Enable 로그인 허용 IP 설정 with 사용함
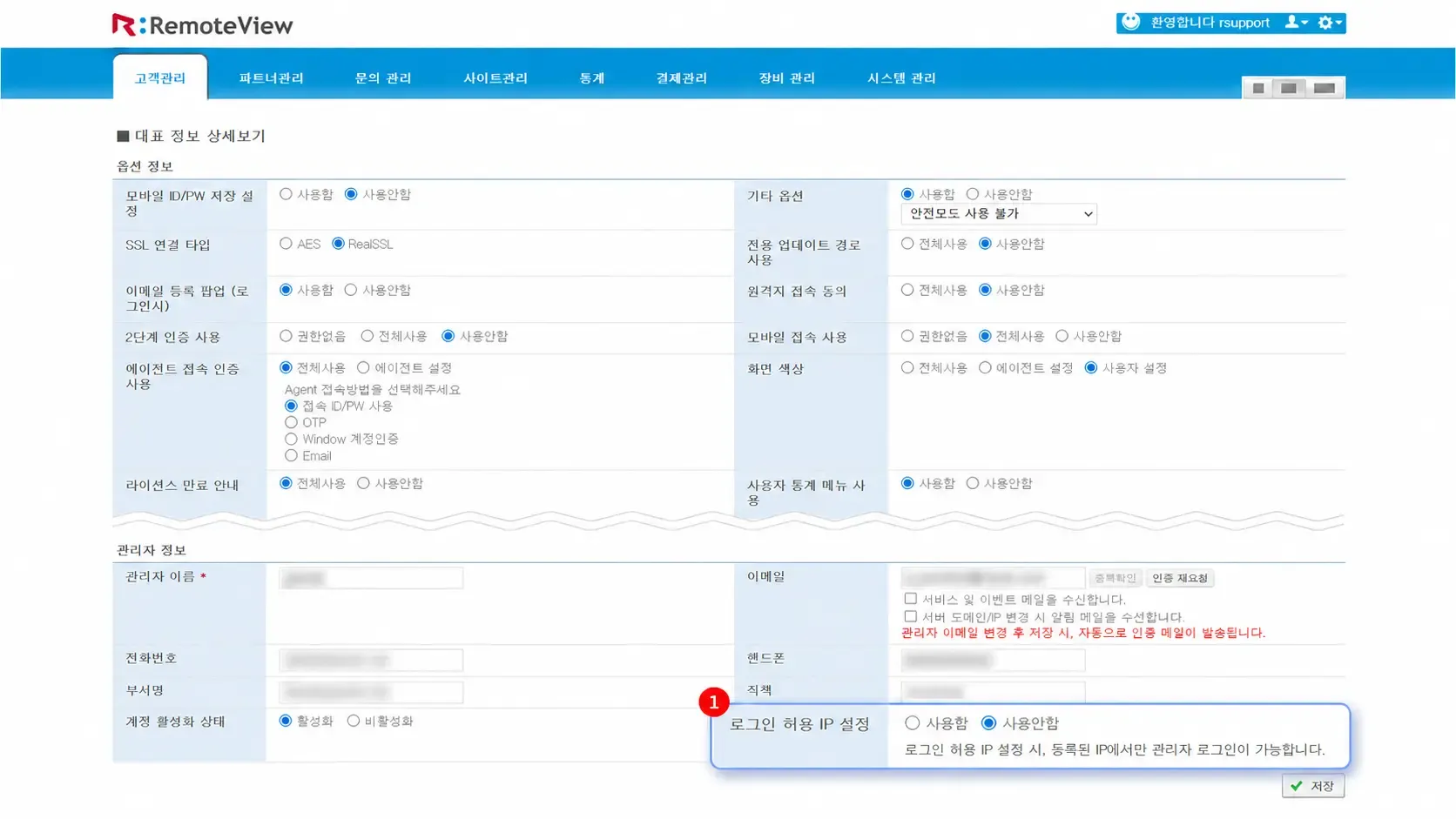Image resolution: width=1456 pixels, height=819 pixels. 913,723
